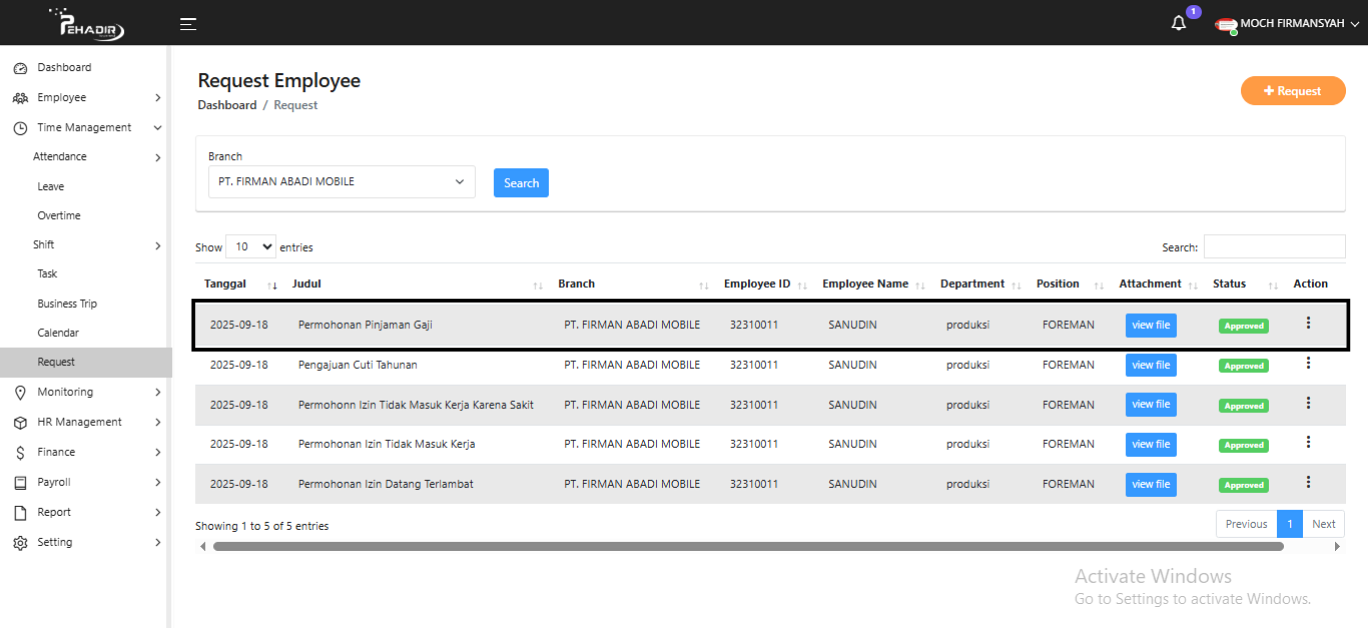Expand the Payroll sidebar menu
This screenshot has height=628, width=1368.
coord(85,482)
